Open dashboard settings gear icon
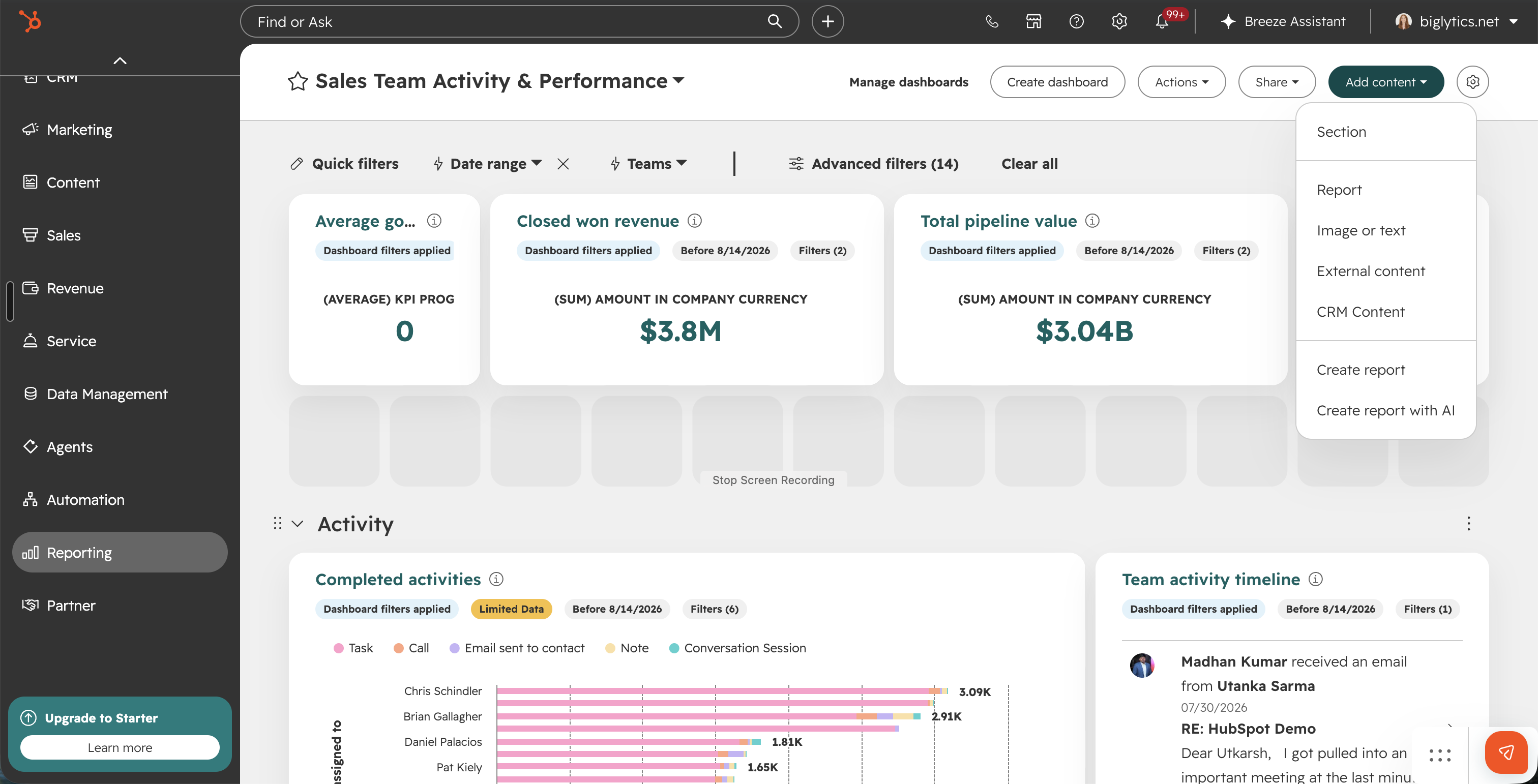1538x784 pixels. (x=1472, y=82)
